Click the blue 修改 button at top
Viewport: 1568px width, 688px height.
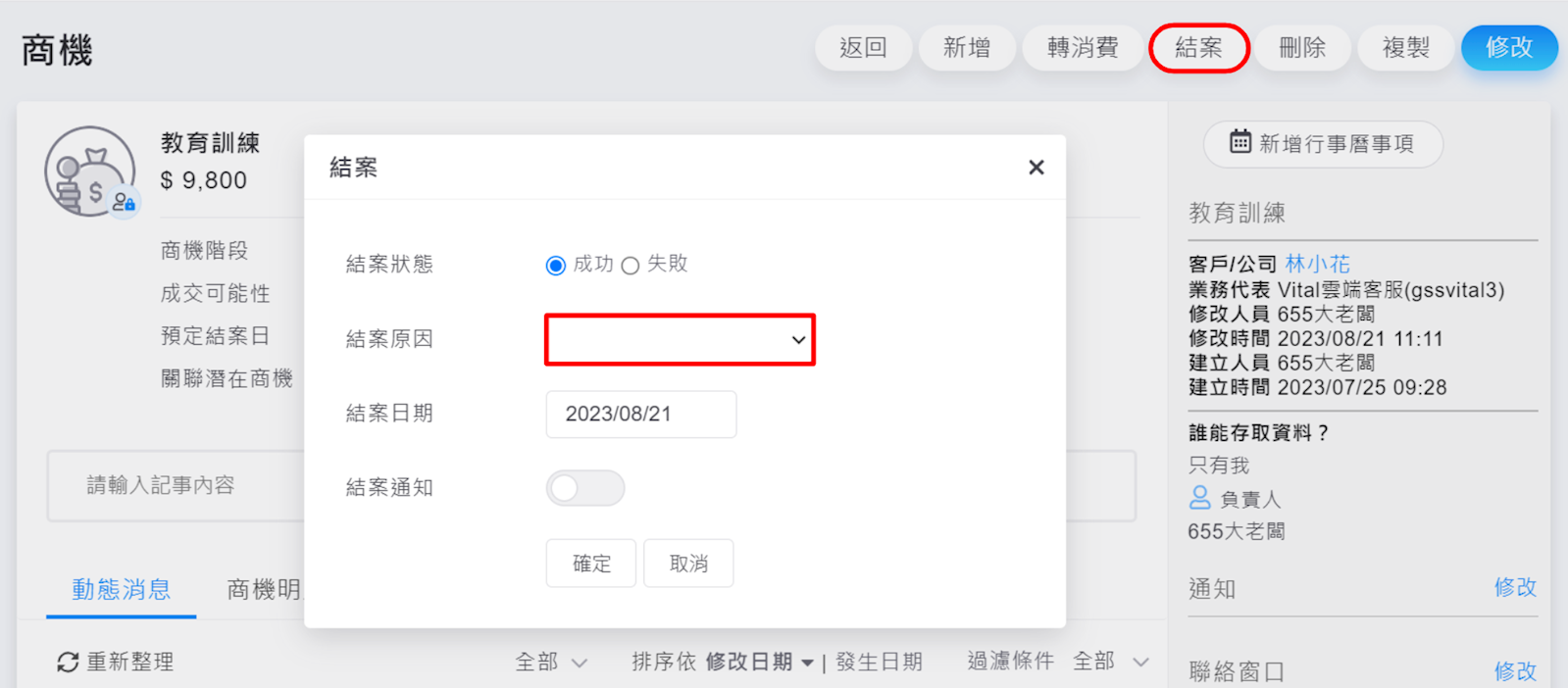pos(1508,48)
